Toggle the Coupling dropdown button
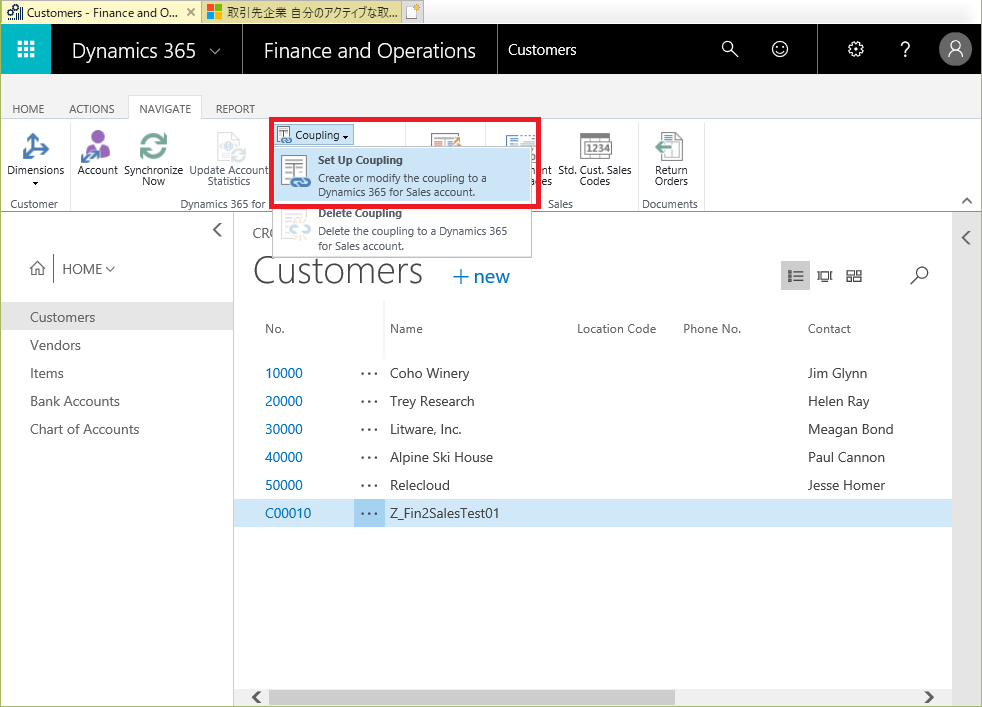The width and height of the screenshot is (982, 707). pos(314,135)
